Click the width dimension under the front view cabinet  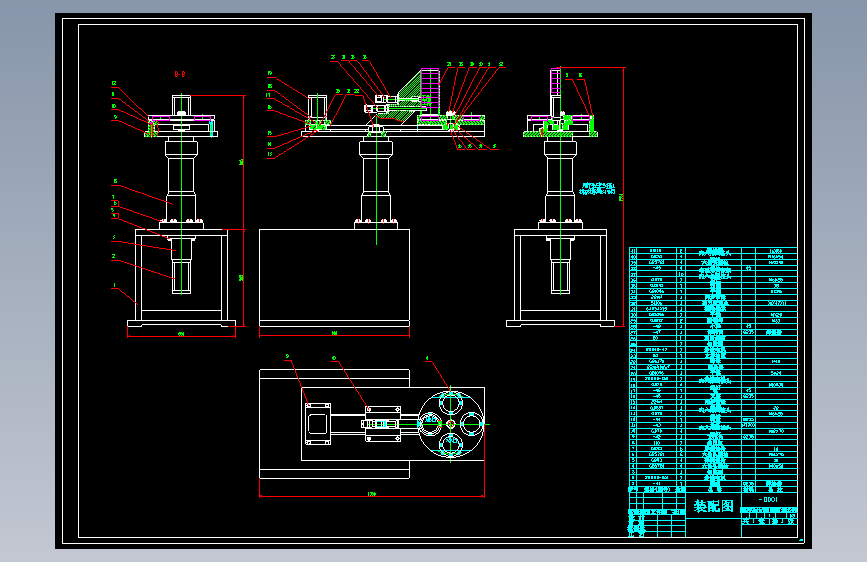tap(334, 333)
